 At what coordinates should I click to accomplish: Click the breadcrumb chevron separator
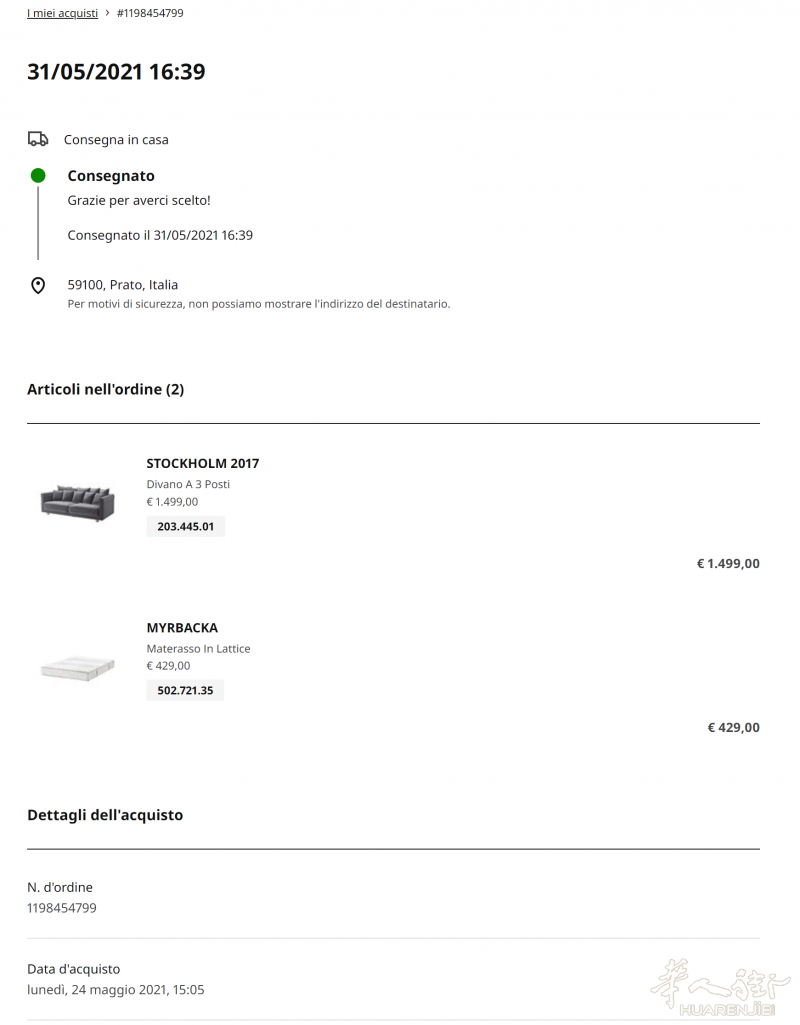[107, 13]
